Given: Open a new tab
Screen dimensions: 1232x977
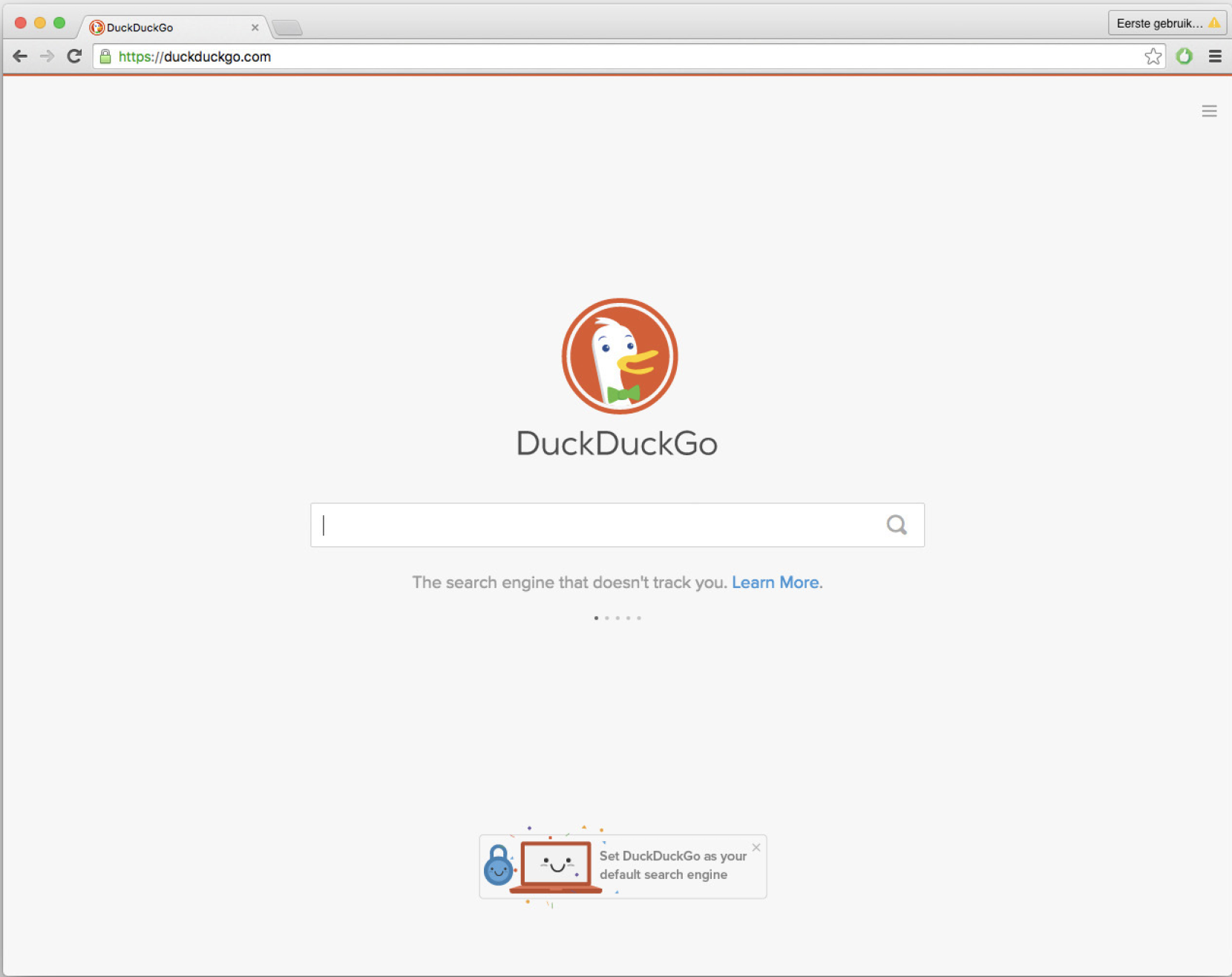Looking at the screenshot, I should [x=287, y=28].
